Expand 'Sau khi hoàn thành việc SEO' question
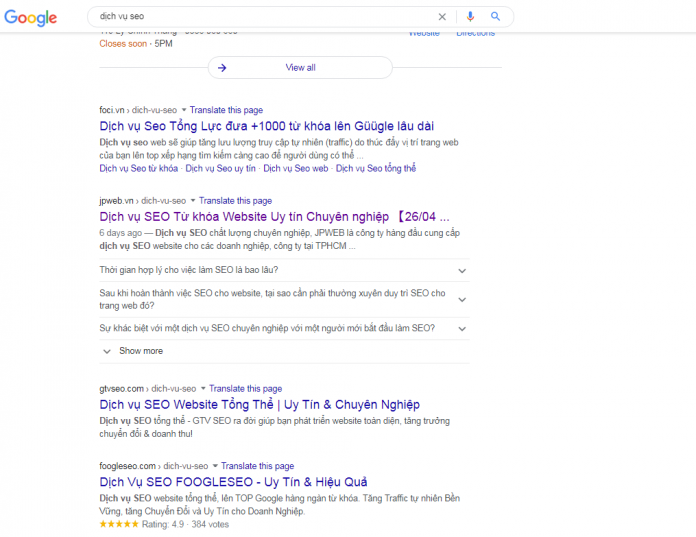696x537 pixels. tap(284, 300)
